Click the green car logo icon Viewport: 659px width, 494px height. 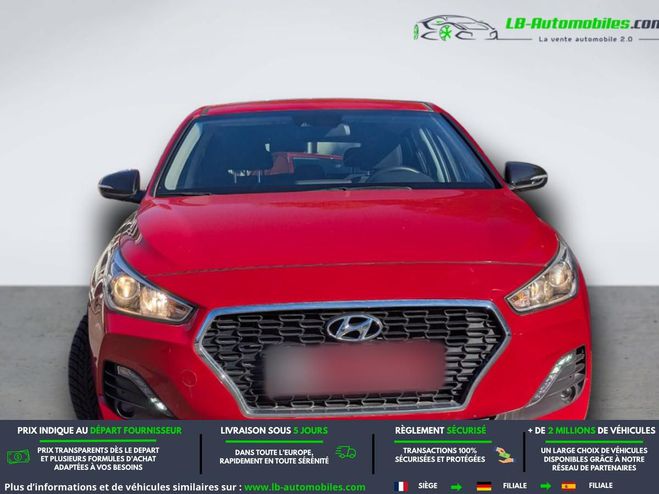456,28
